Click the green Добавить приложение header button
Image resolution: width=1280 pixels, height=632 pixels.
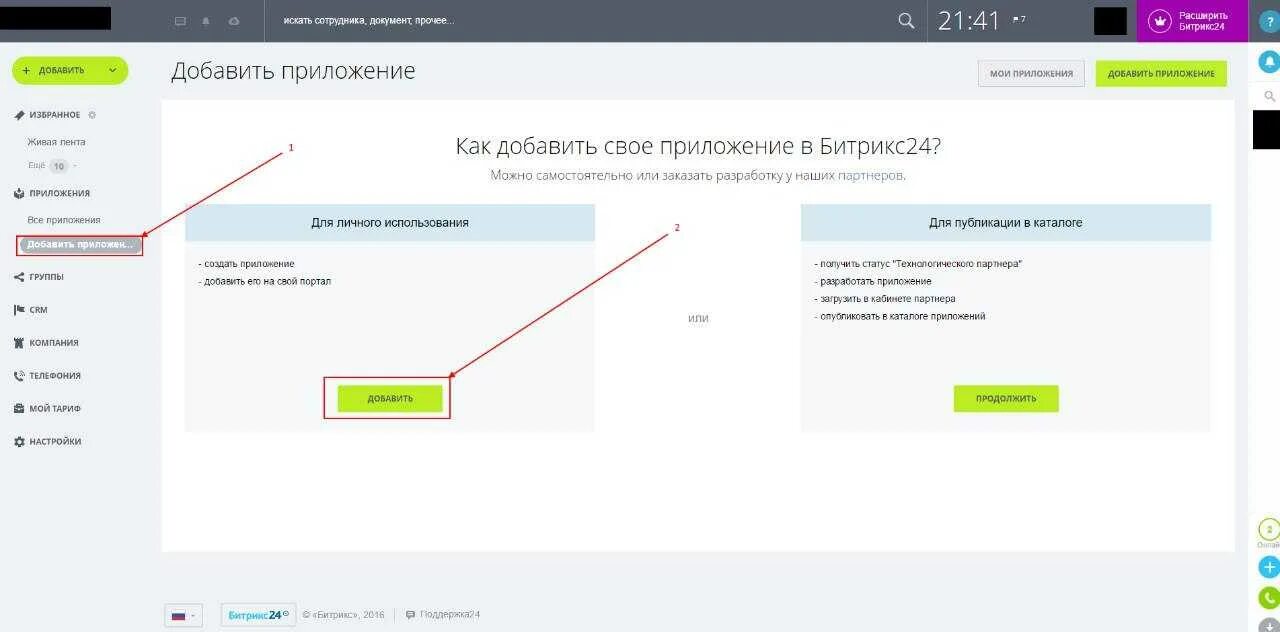[1161, 73]
